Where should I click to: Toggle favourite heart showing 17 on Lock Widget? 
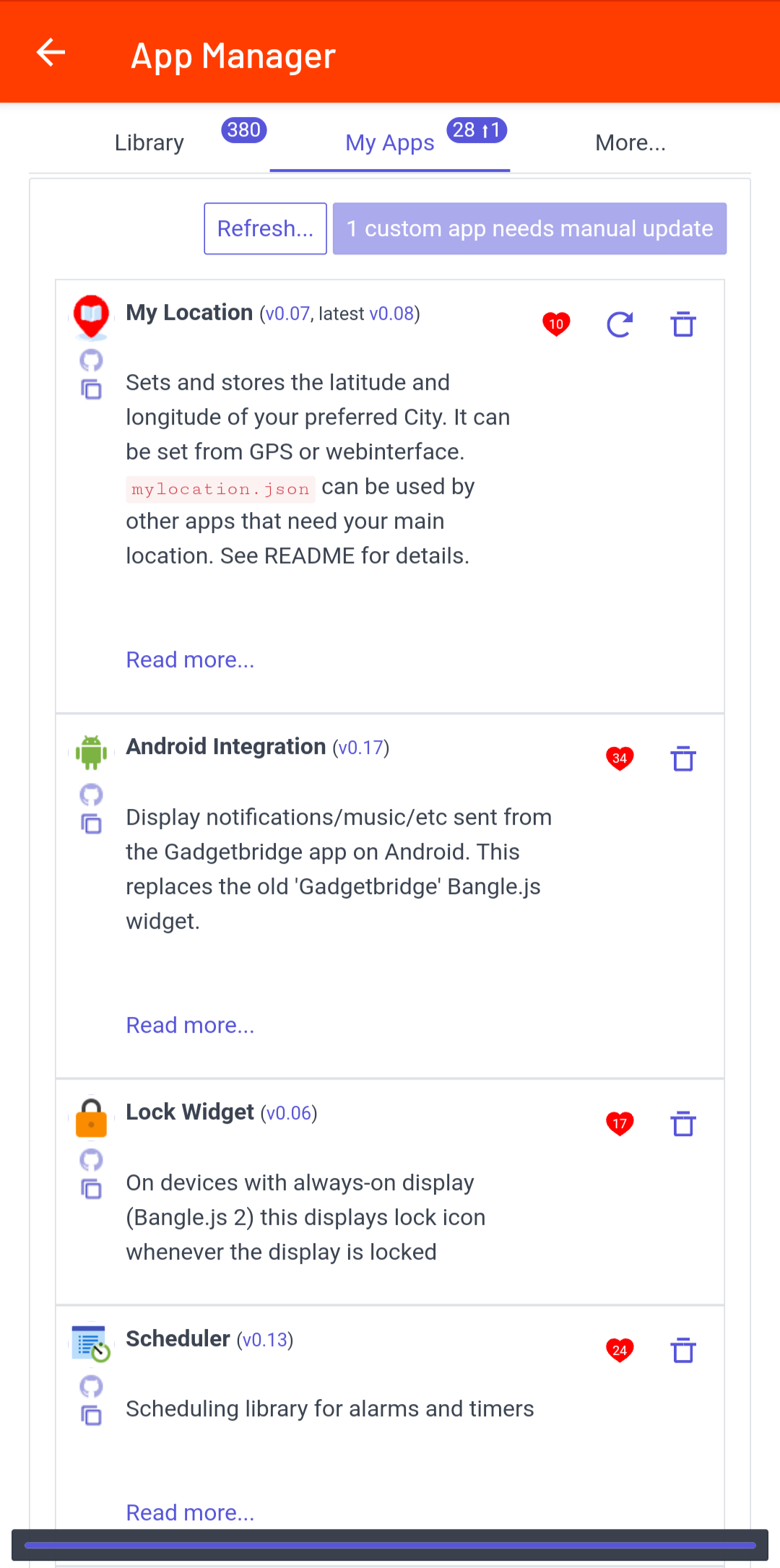click(x=620, y=1124)
